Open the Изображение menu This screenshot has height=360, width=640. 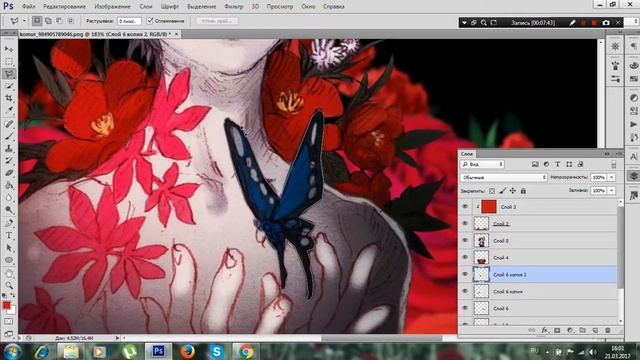click(112, 7)
